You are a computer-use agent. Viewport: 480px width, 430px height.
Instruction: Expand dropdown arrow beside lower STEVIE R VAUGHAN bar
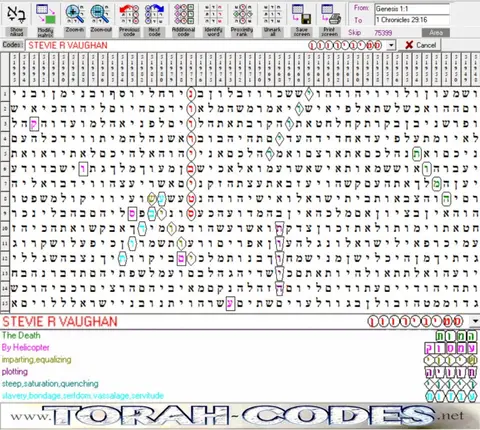(475, 321)
